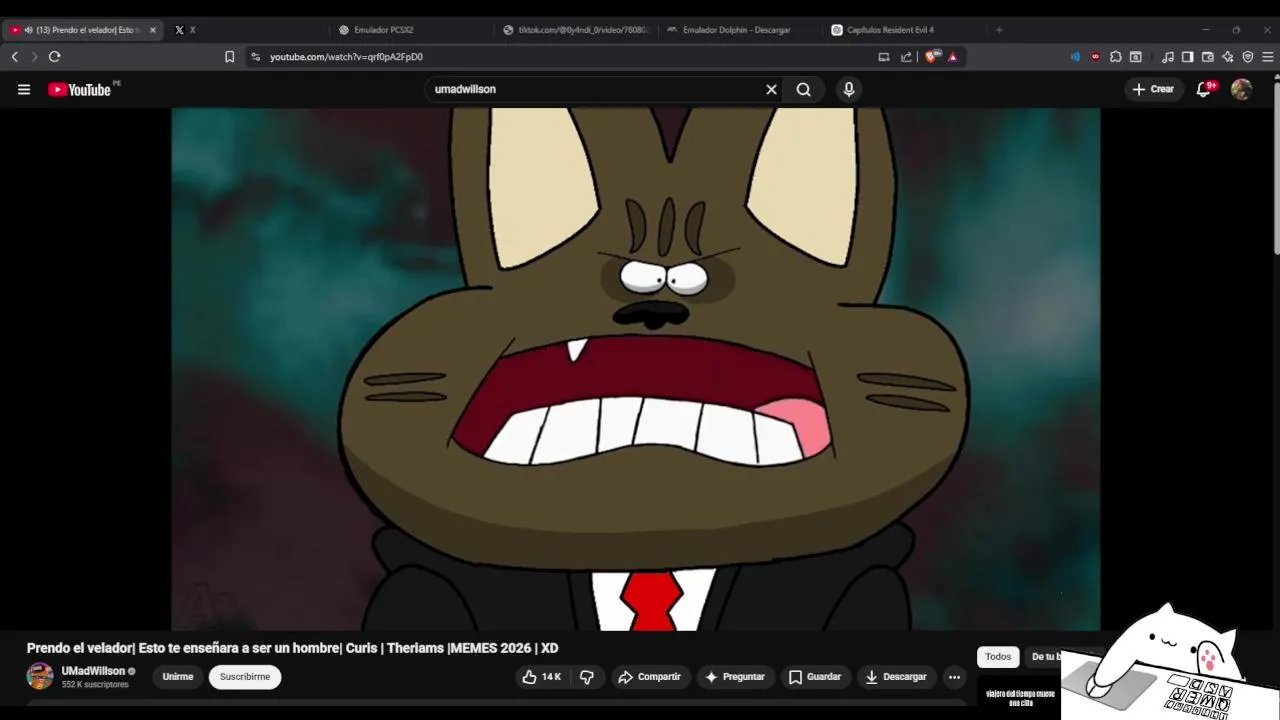Open the Brave VPN shield icon

pos(1248,57)
